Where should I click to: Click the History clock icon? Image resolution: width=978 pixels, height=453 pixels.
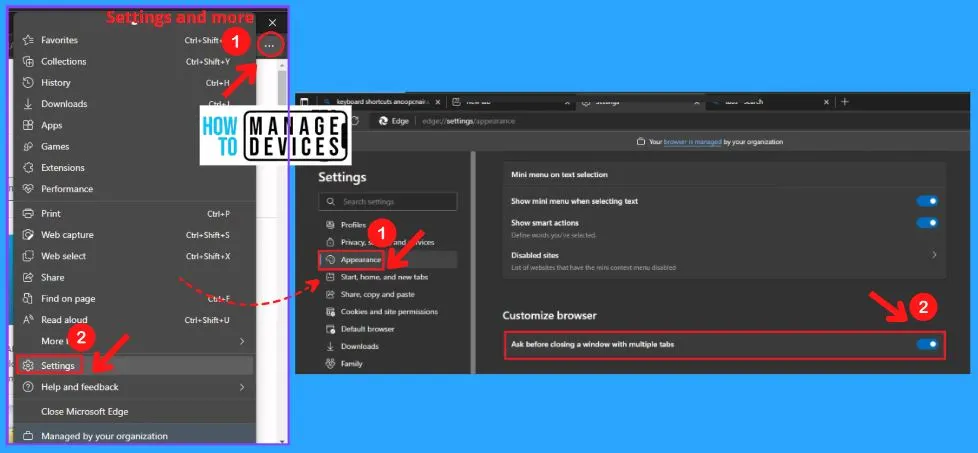27,82
